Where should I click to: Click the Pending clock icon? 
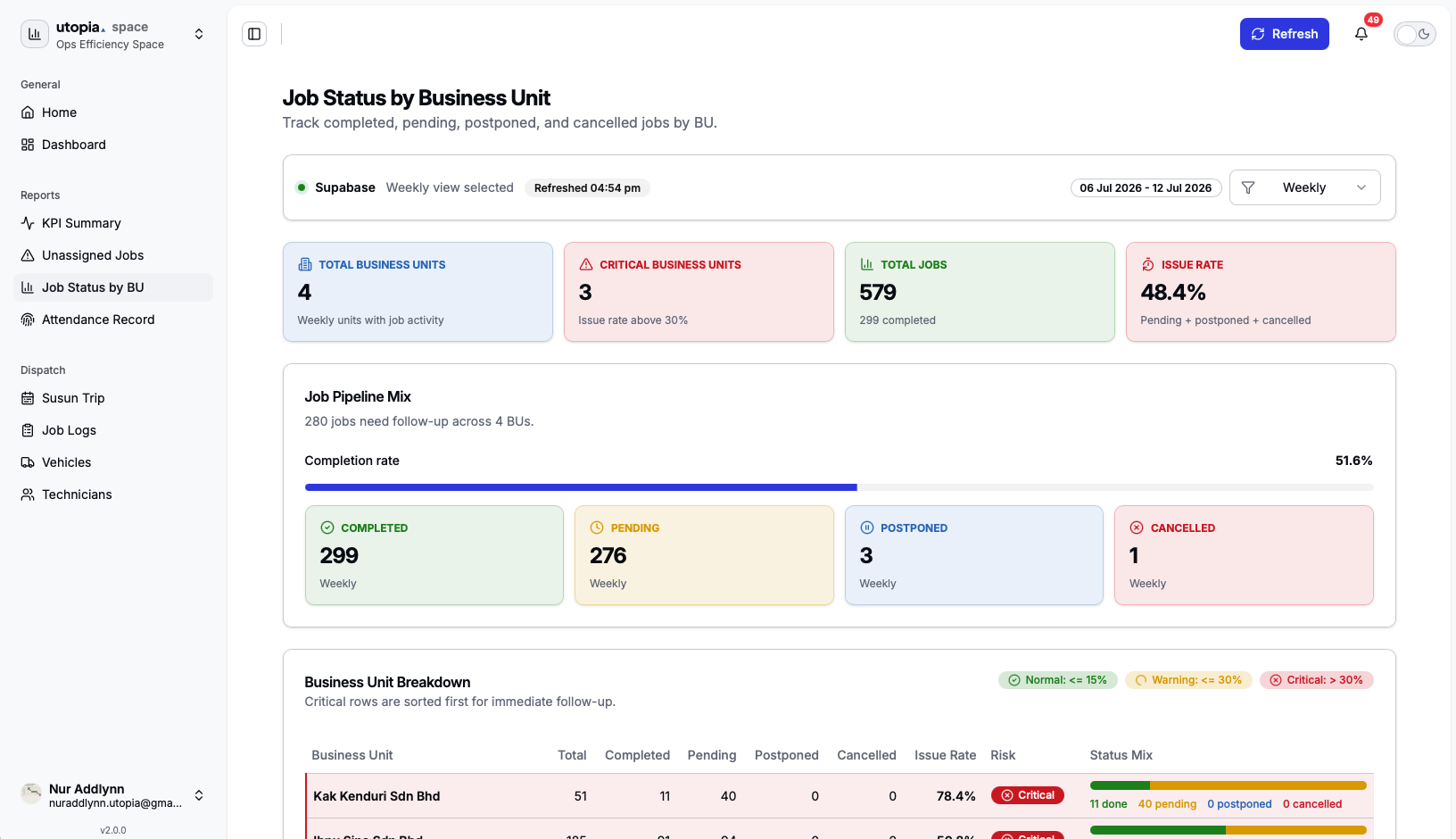(x=597, y=527)
